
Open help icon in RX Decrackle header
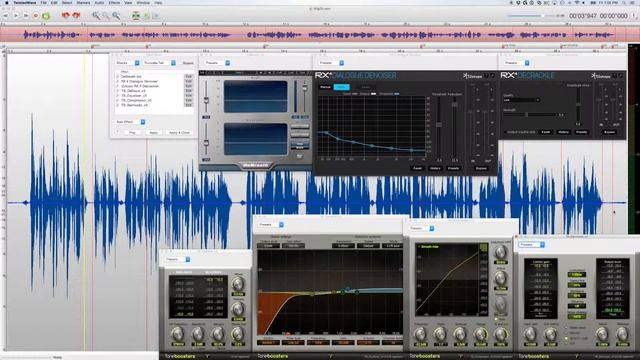pos(615,76)
